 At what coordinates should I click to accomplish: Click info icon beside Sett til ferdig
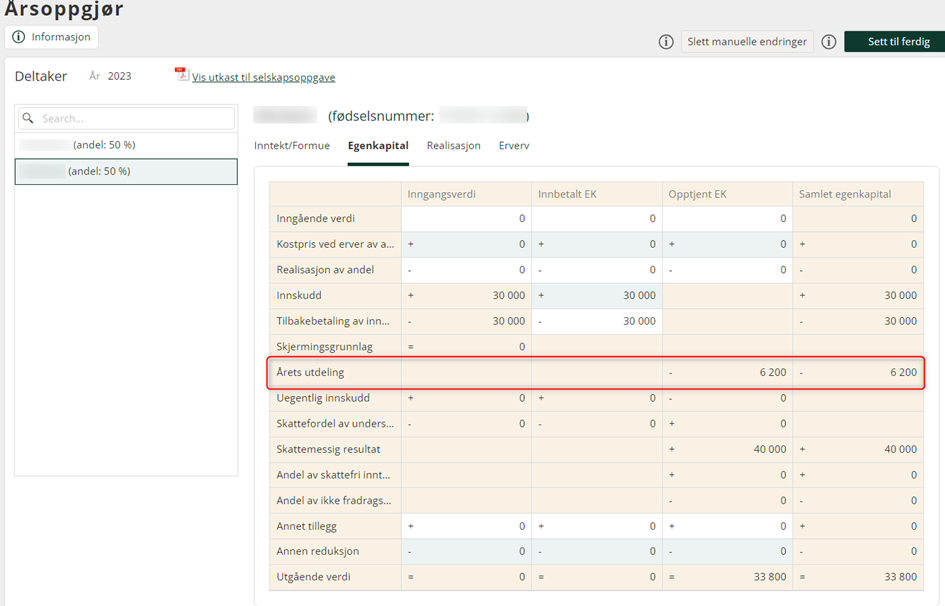(x=829, y=42)
